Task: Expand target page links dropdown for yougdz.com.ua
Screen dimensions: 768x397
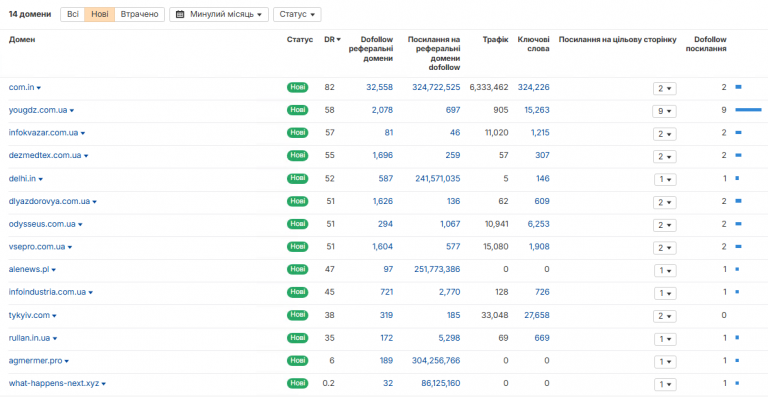Action: 664,111
